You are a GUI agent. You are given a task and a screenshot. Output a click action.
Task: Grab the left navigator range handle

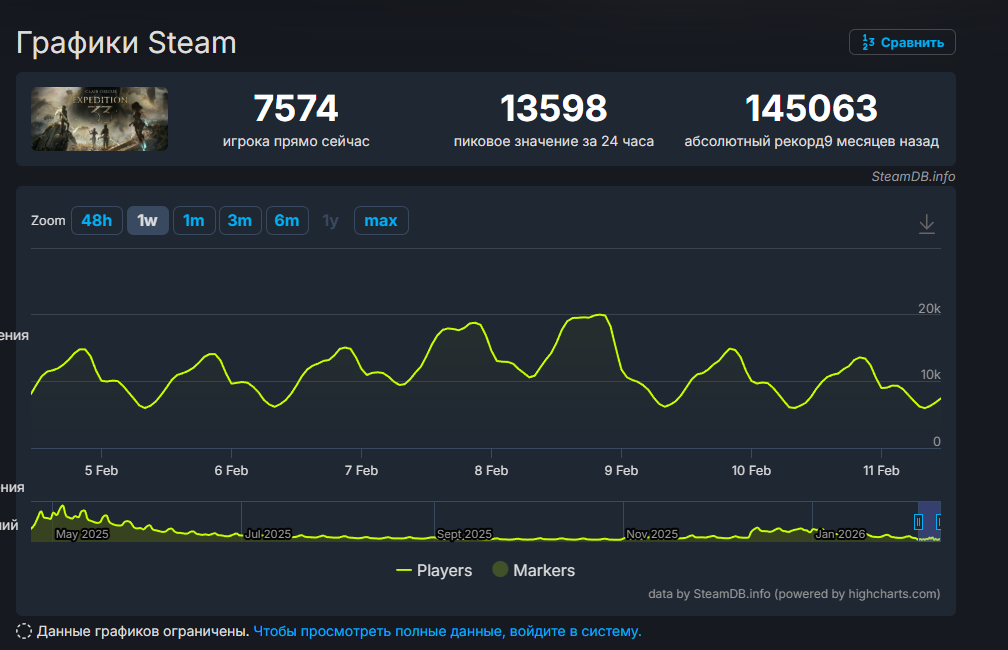919,521
